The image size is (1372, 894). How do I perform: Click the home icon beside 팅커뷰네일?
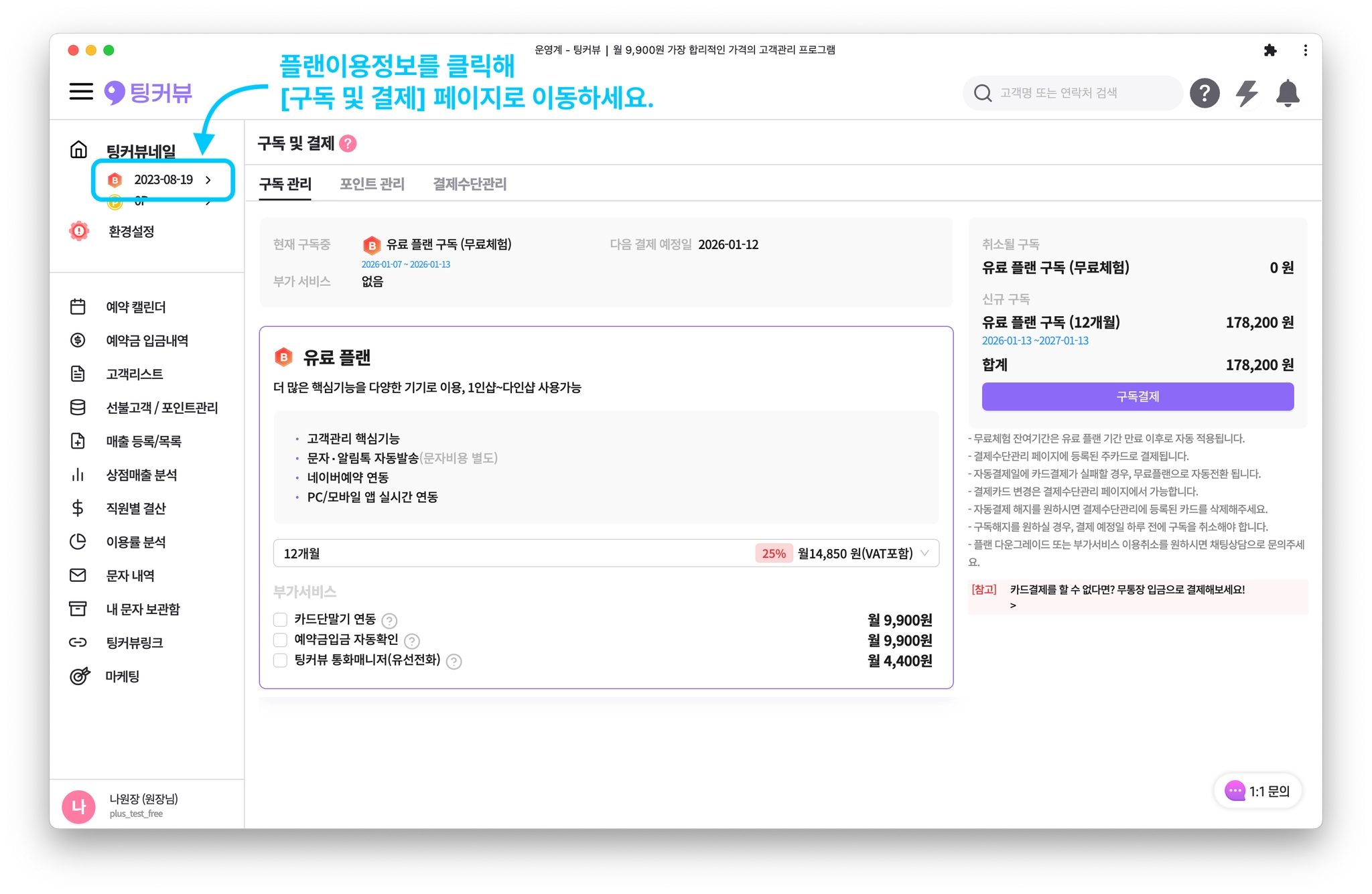pyautogui.click(x=79, y=149)
